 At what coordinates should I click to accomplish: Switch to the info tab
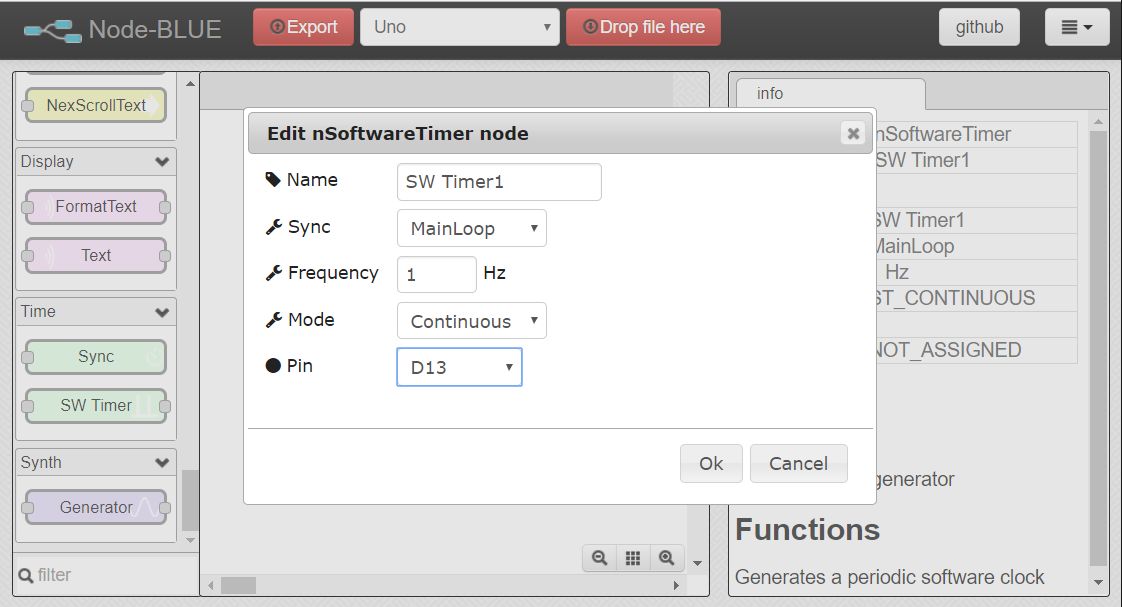831,94
